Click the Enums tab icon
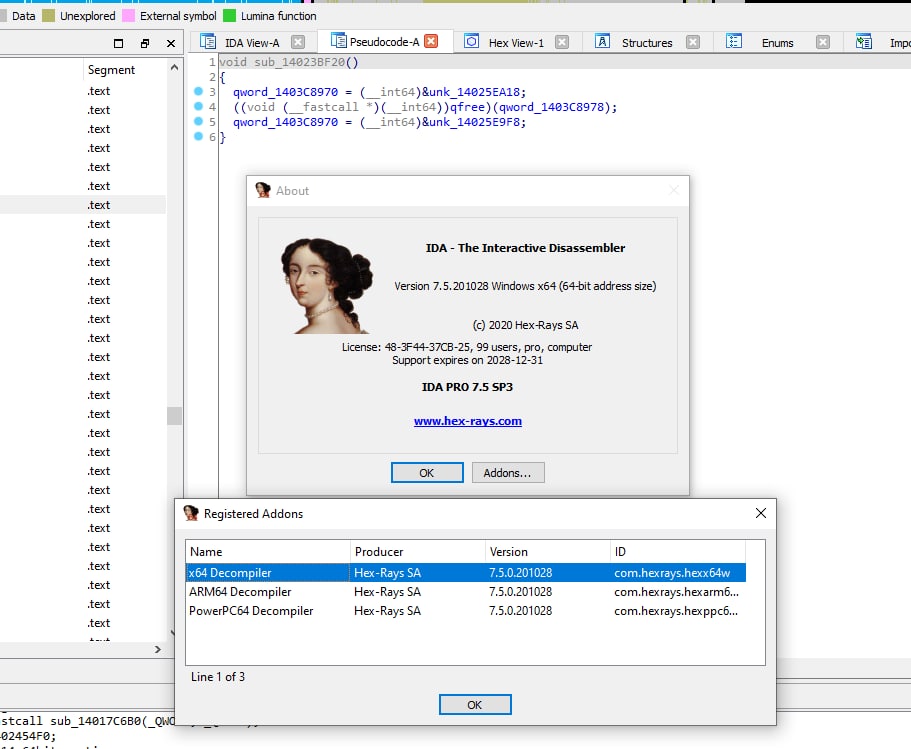The image size is (911, 749). click(x=734, y=42)
